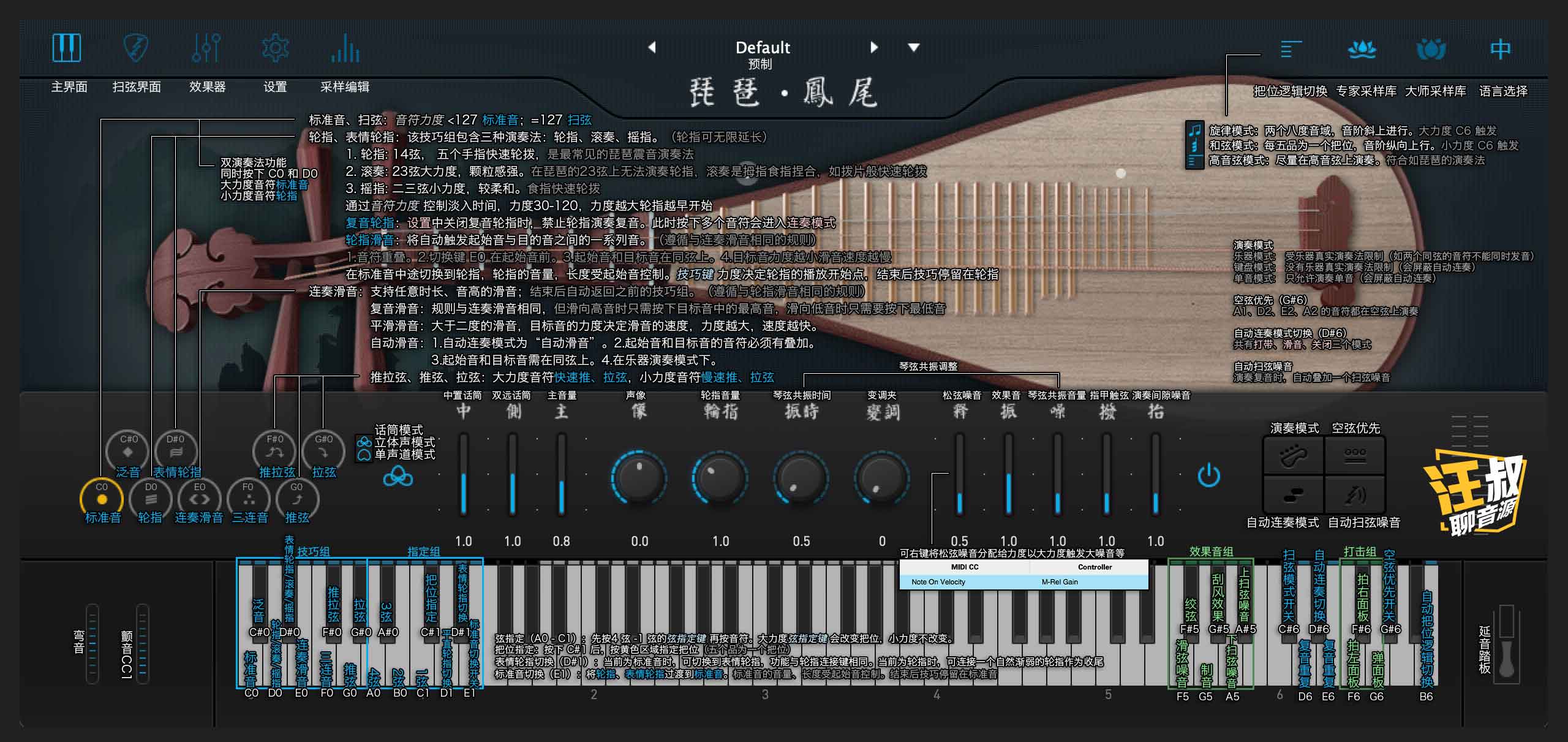Adjust the 主音量 main volume slider
This screenshot has width=1568, height=742.
(x=561, y=473)
